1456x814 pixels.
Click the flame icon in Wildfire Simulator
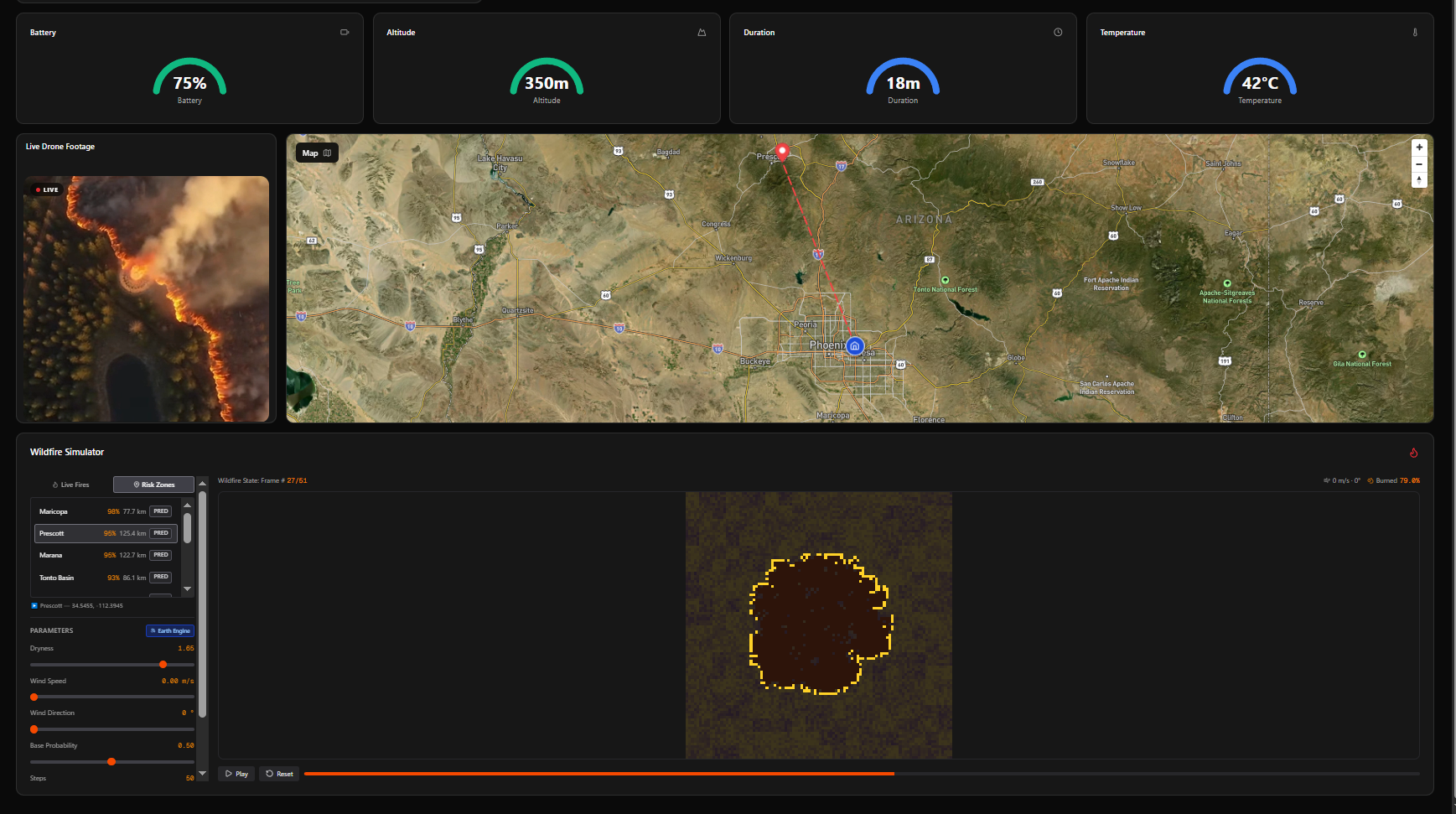(x=1413, y=453)
